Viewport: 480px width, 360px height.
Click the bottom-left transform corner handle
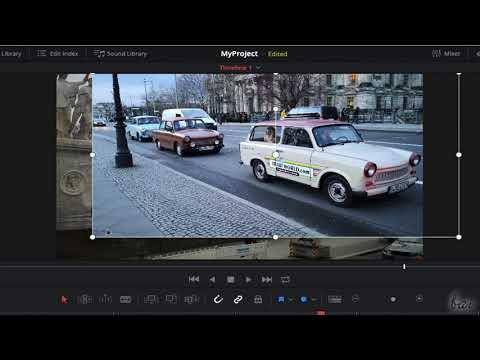coord(93,237)
